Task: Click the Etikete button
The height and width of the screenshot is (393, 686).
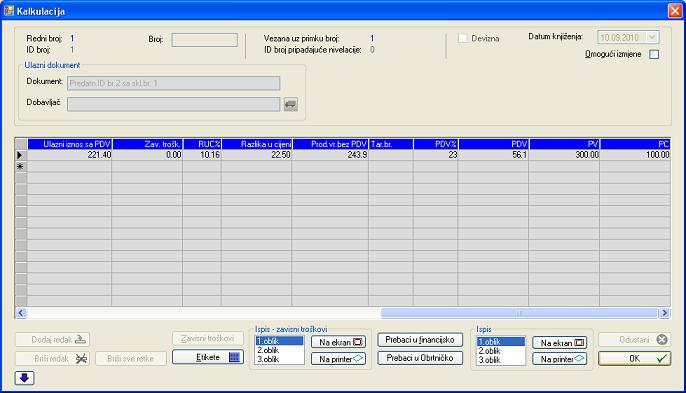Action: (x=208, y=357)
